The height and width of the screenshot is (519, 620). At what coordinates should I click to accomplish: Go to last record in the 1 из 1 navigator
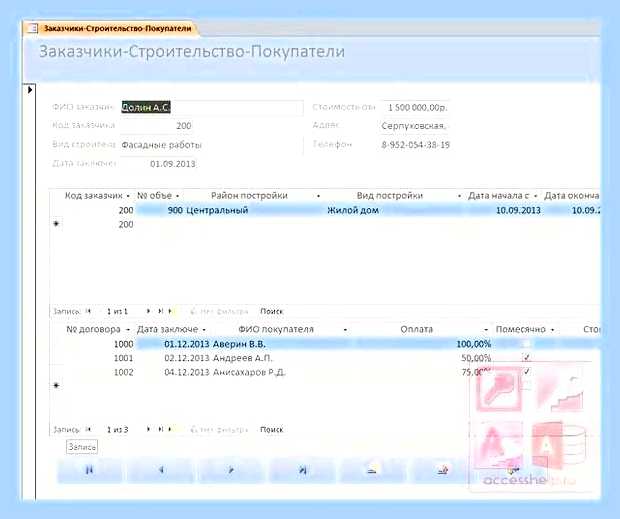click(x=160, y=311)
